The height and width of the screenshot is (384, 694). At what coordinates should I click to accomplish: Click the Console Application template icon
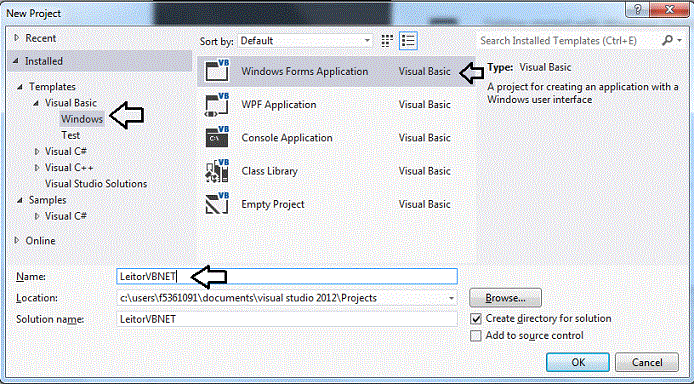click(x=217, y=137)
